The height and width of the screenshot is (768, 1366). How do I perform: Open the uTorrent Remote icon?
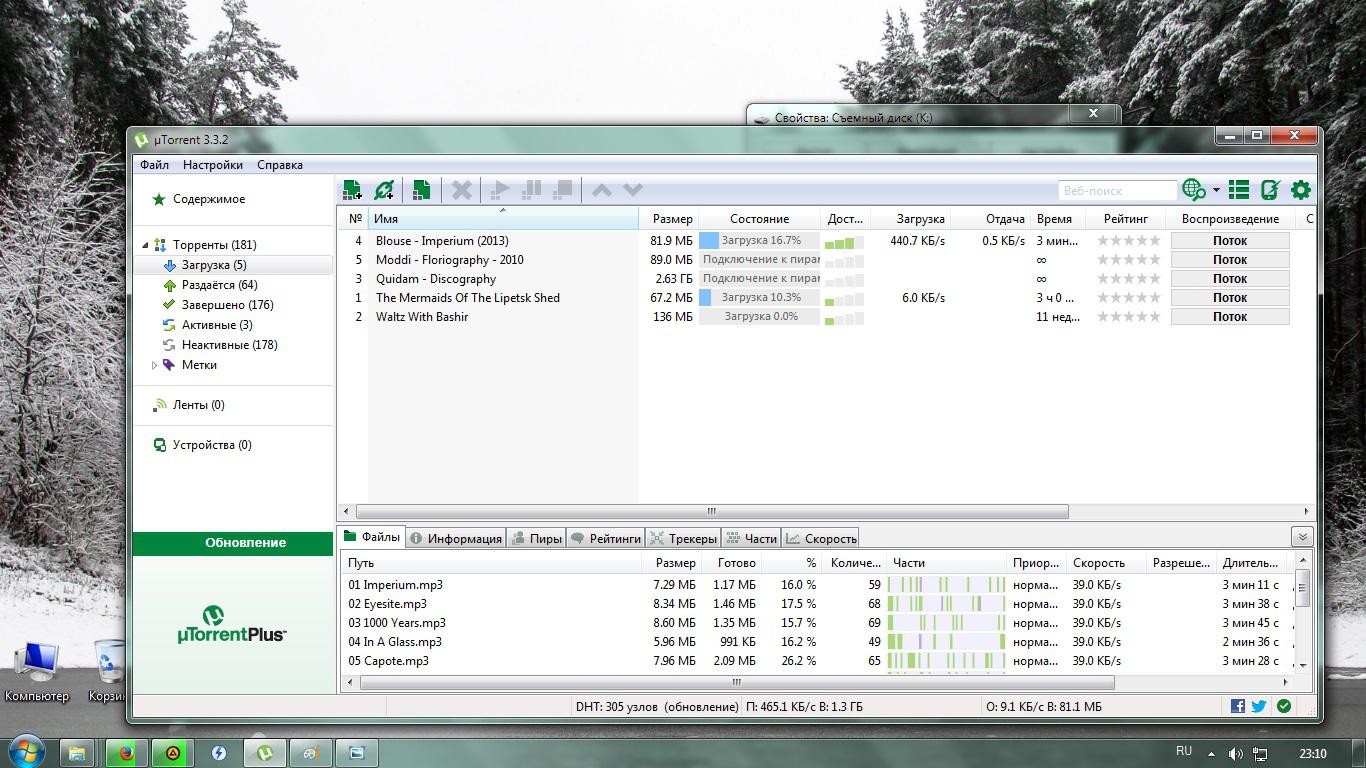tap(1270, 189)
